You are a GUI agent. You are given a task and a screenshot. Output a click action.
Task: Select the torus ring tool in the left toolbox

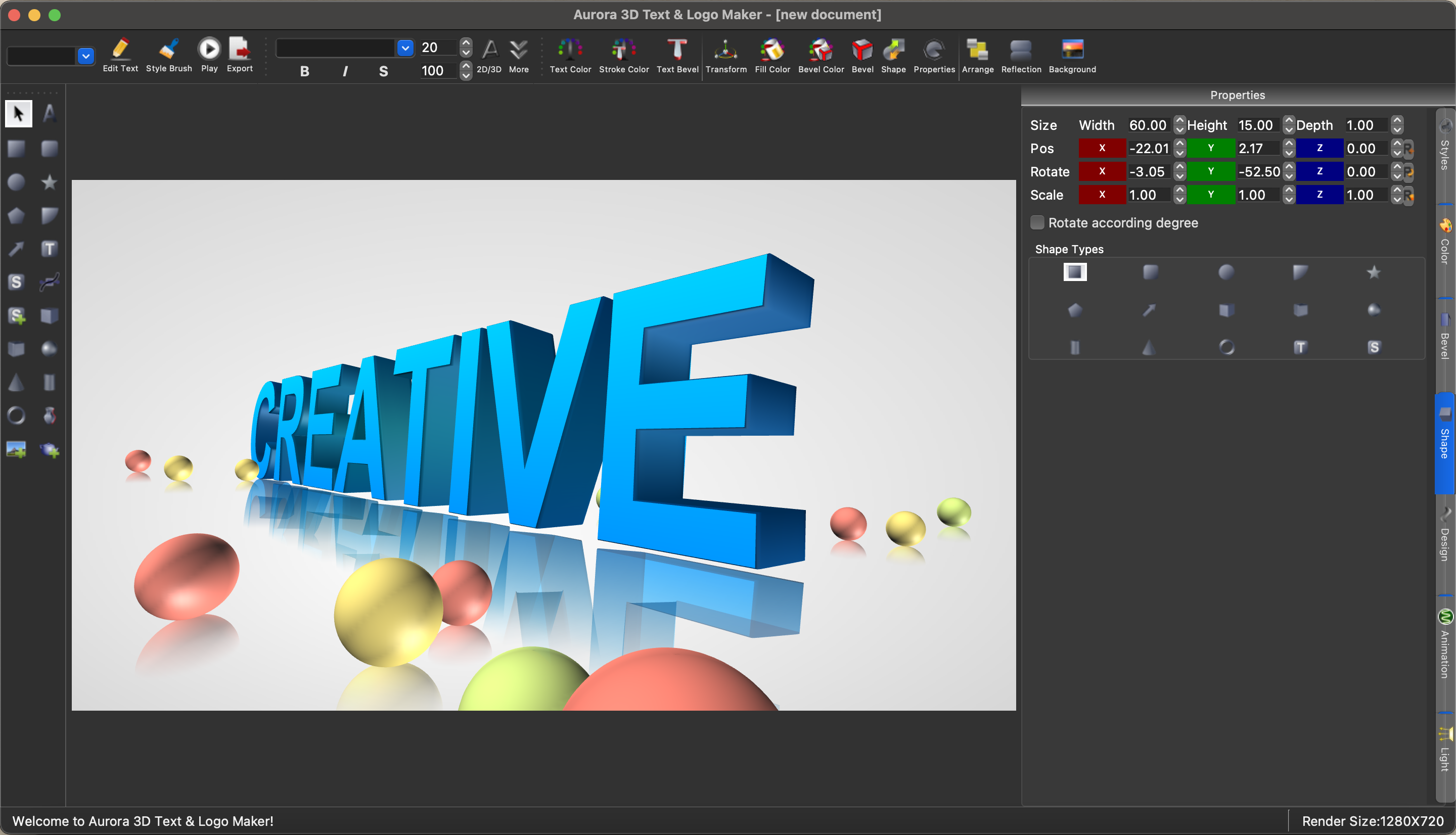17,416
